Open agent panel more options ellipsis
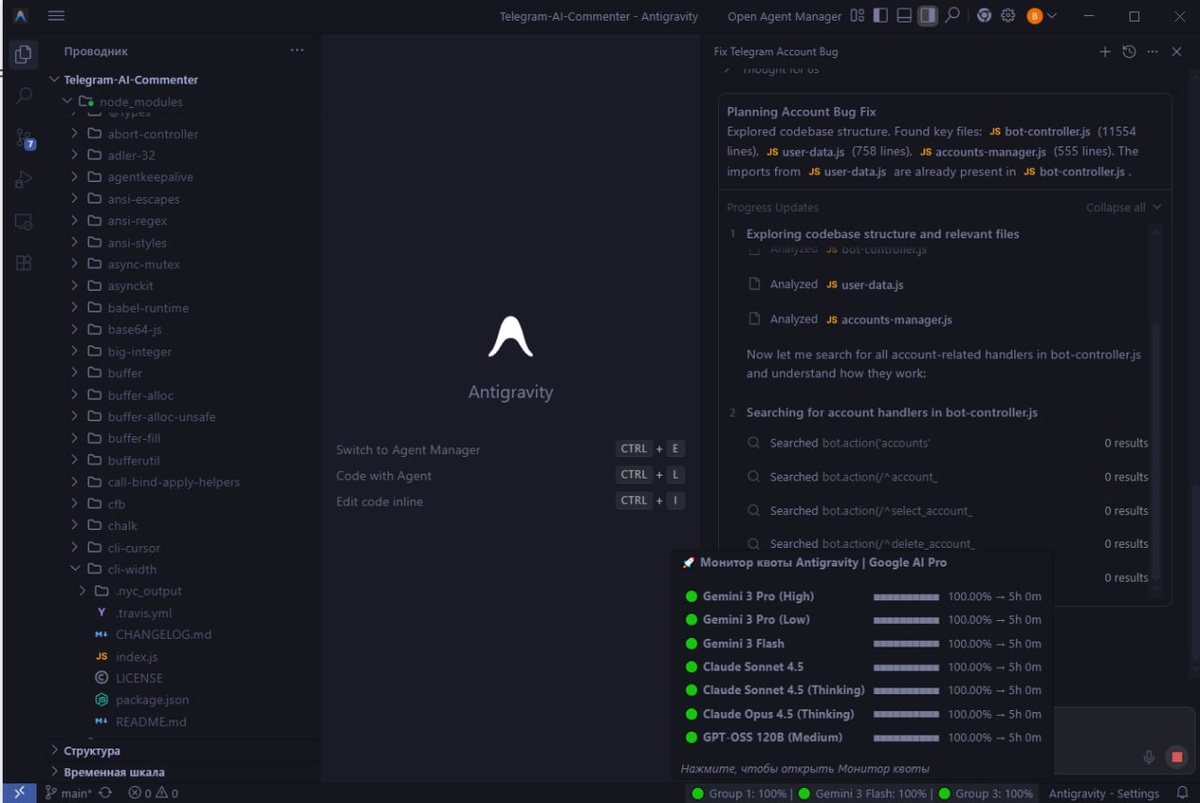This screenshot has width=1200, height=803. tap(1153, 52)
